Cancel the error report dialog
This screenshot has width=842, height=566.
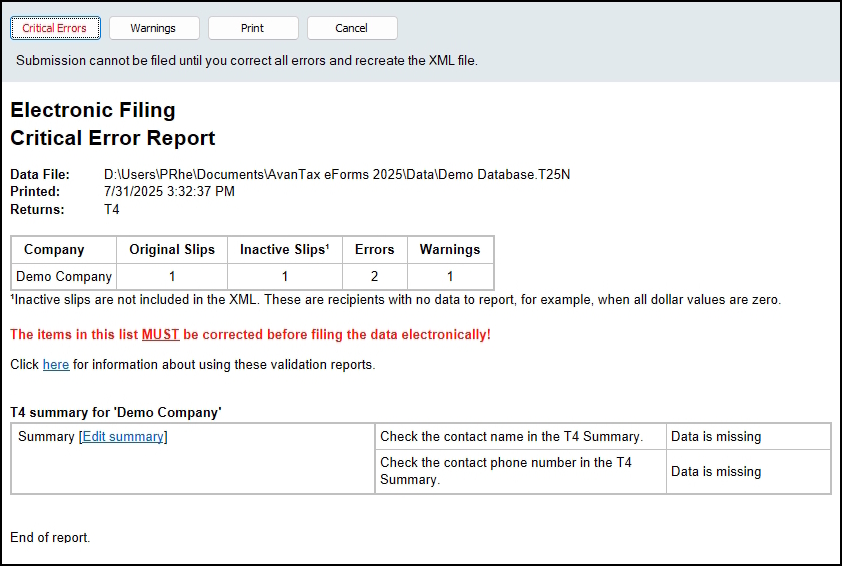[x=351, y=28]
